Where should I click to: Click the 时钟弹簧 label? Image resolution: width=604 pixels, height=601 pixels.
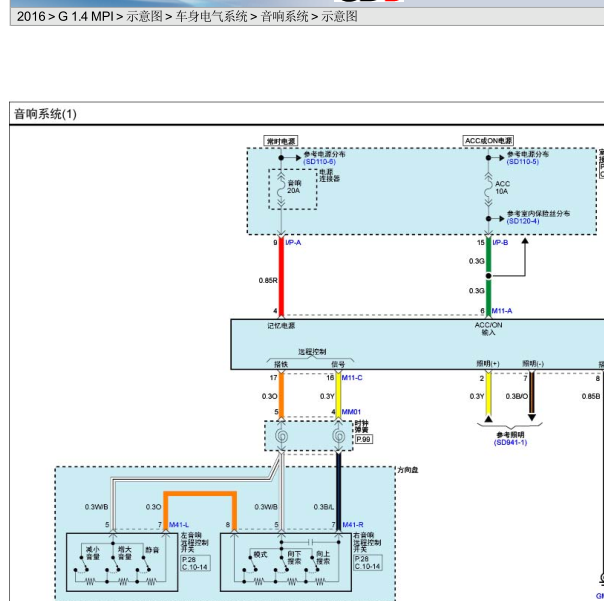(x=362, y=426)
